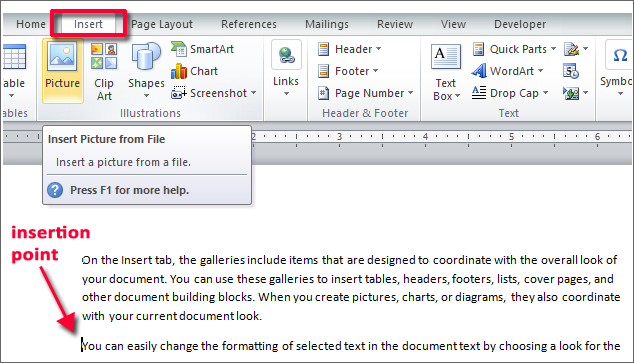Expand the Page Number dropdown arrow
The image size is (634, 363).
pos(410,93)
